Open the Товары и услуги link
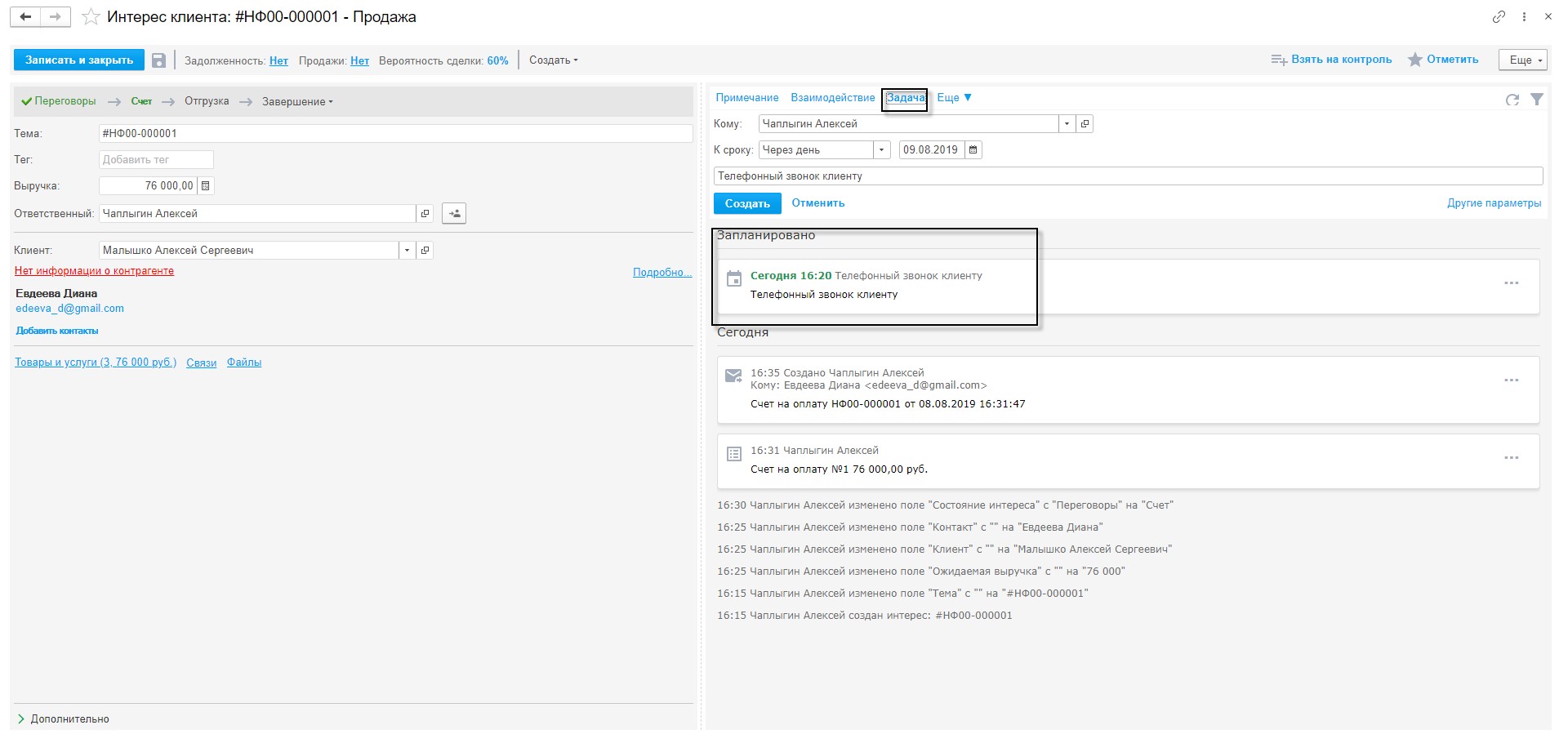The width and height of the screenshot is (1568, 734). click(x=96, y=363)
